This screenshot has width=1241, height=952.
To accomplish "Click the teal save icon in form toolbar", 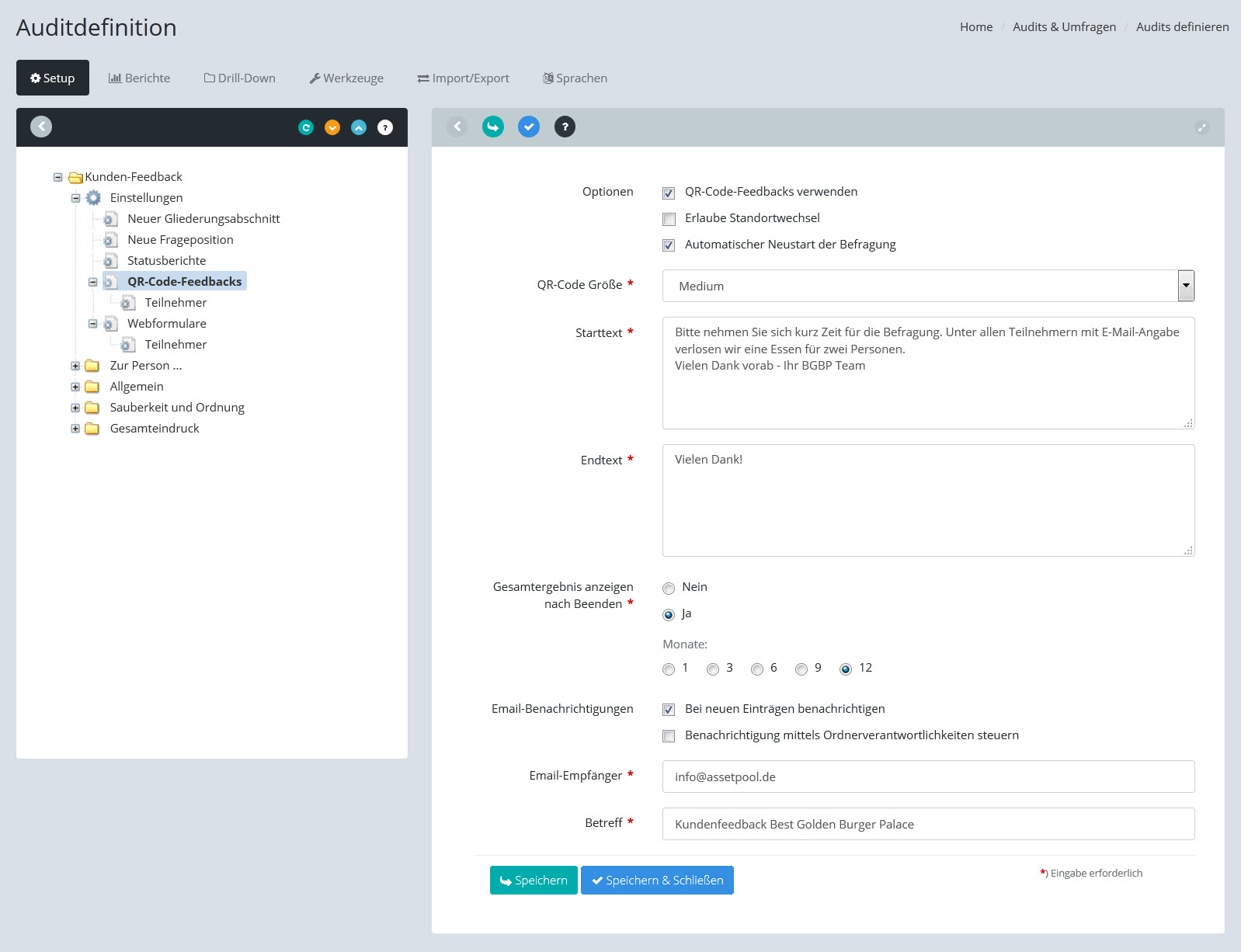I will 493,127.
